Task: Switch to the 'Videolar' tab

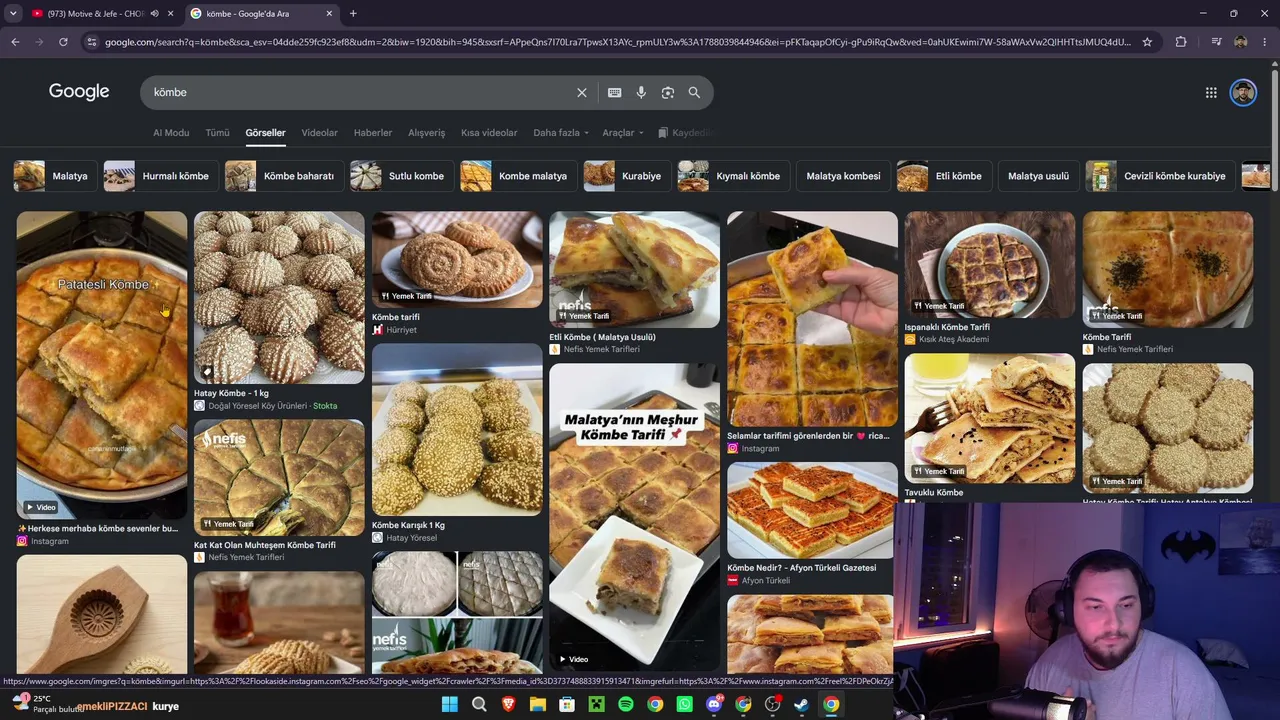Action: click(319, 133)
